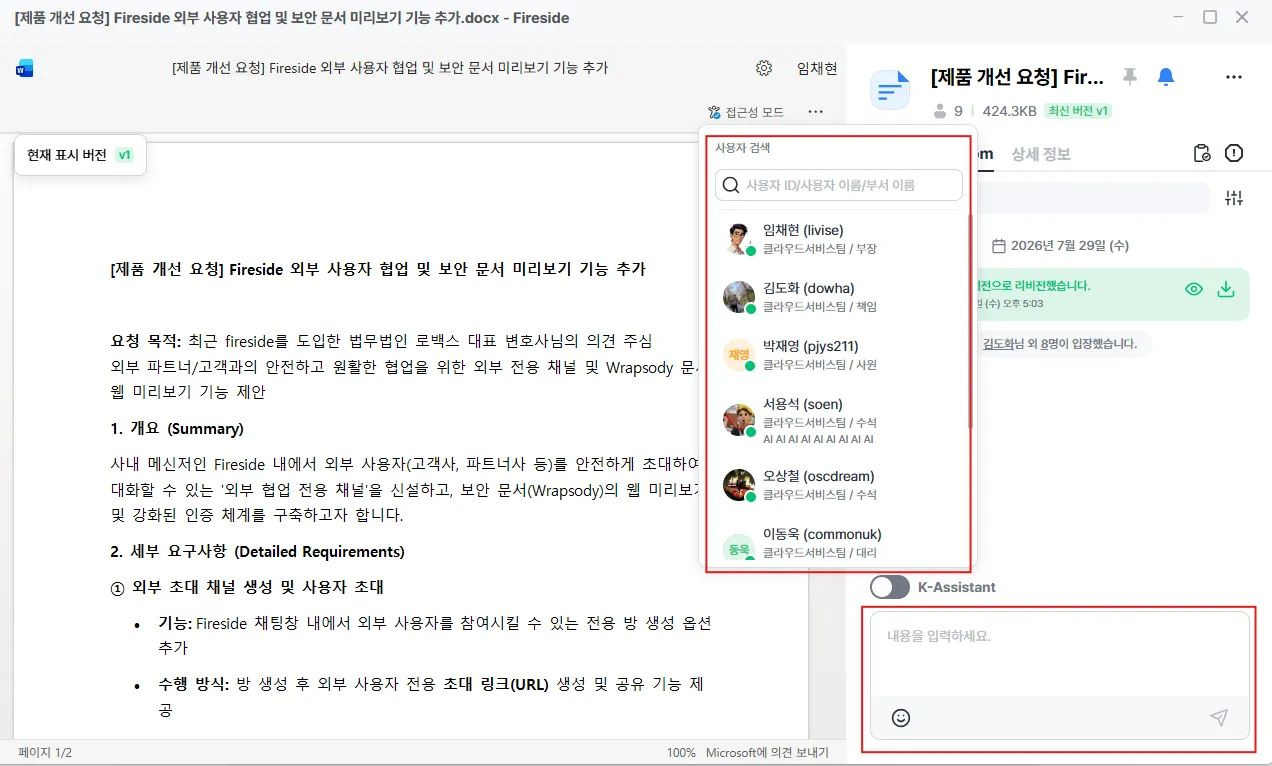Click the 100% zoom level in status bar
This screenshot has width=1272, height=766.
point(681,753)
